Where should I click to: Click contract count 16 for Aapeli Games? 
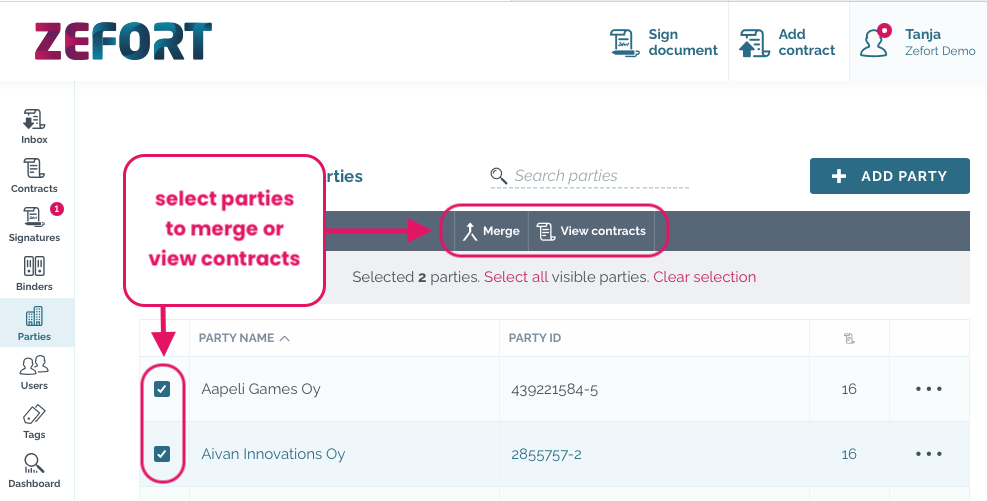pyautogui.click(x=849, y=389)
